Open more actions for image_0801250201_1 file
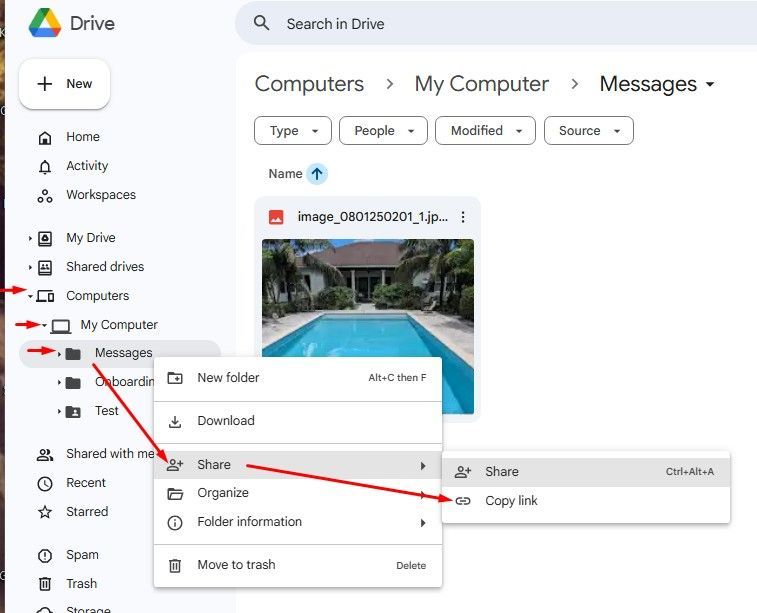Screen dimensions: 757x613 tap(463, 217)
